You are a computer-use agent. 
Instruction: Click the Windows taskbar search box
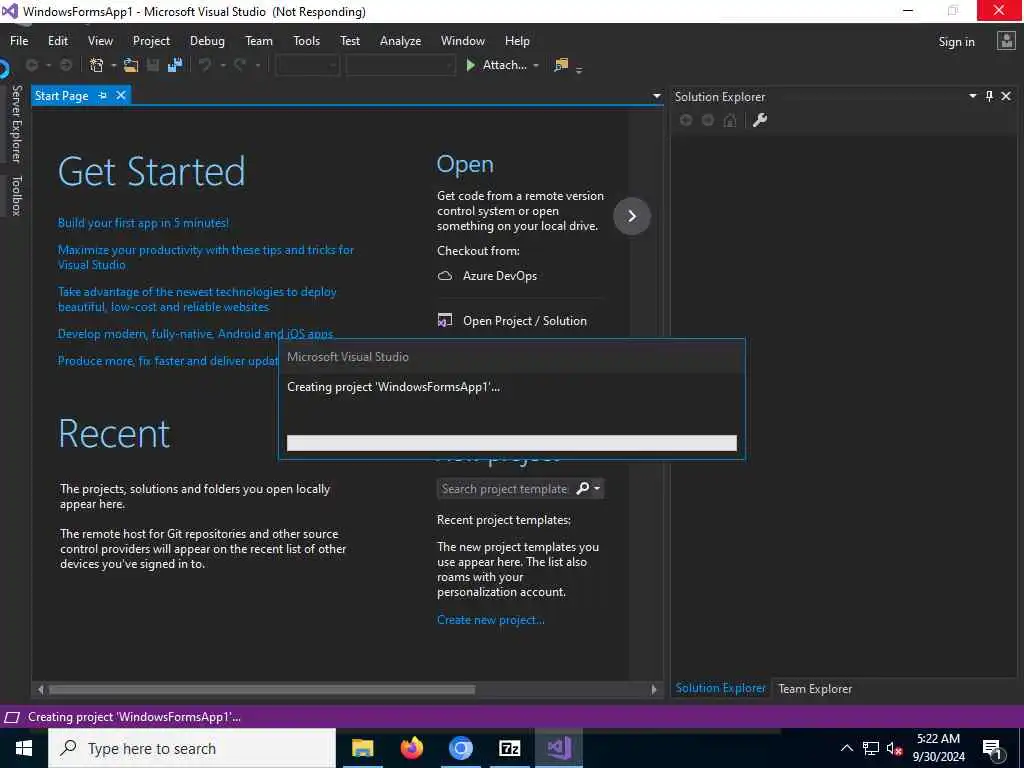[192, 748]
